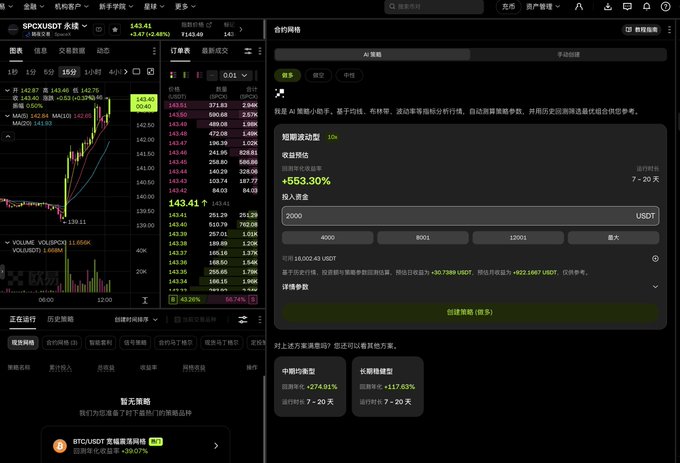Click the top search box

[x=434, y=7]
